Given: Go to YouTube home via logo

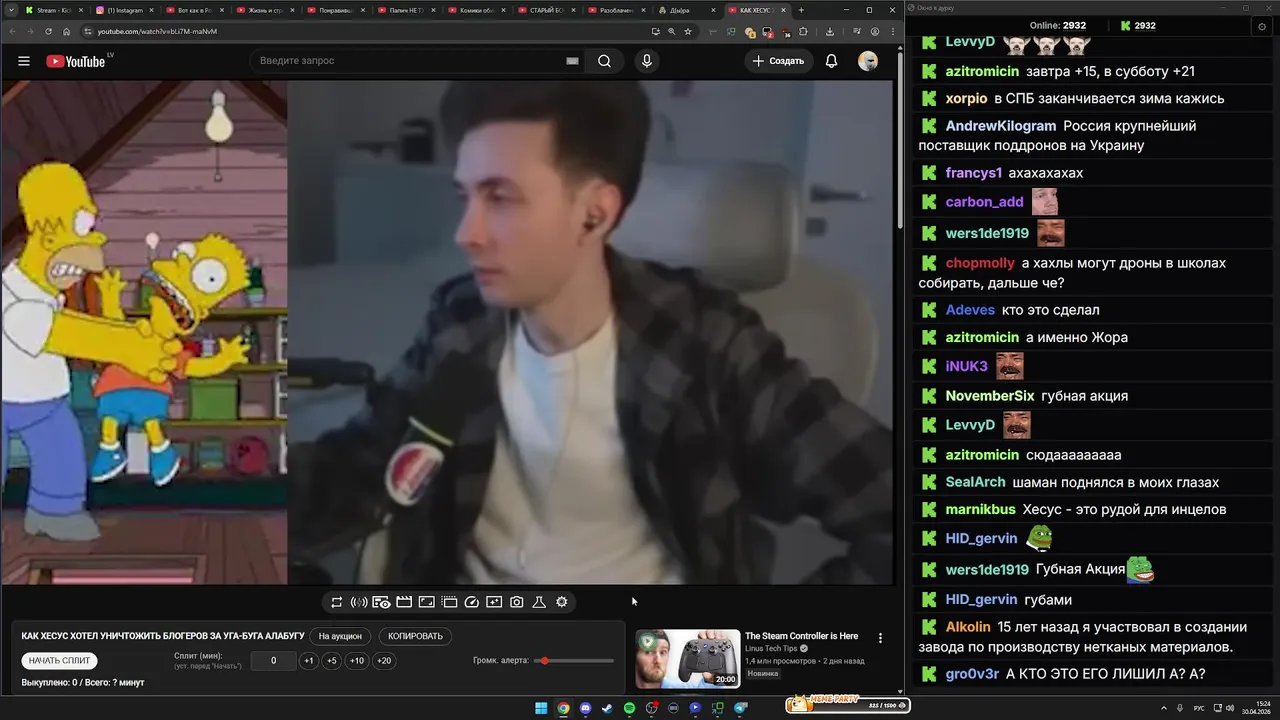Looking at the screenshot, I should pyautogui.click(x=76, y=61).
